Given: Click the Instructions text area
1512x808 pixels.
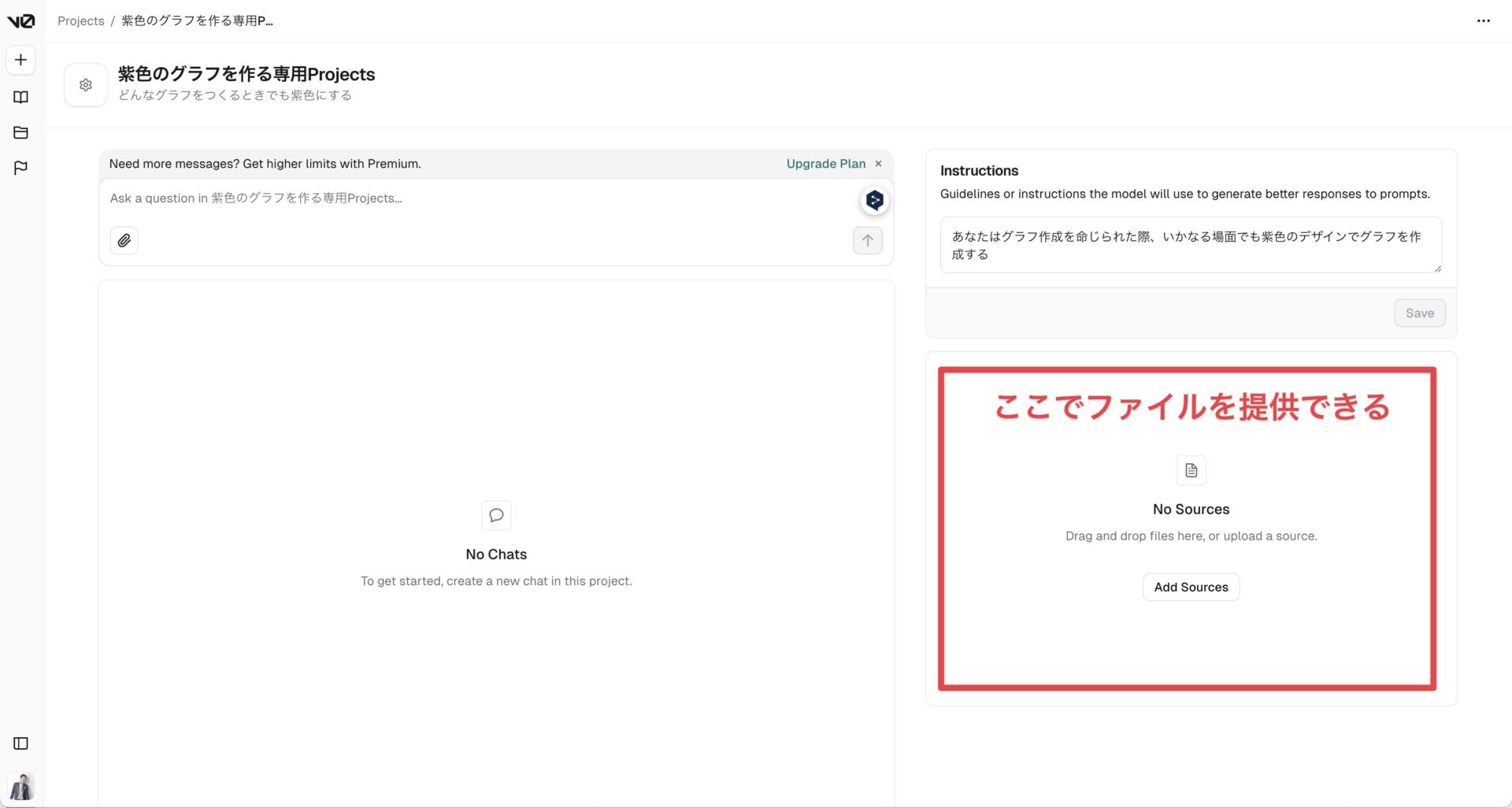Looking at the screenshot, I should pyautogui.click(x=1190, y=245).
